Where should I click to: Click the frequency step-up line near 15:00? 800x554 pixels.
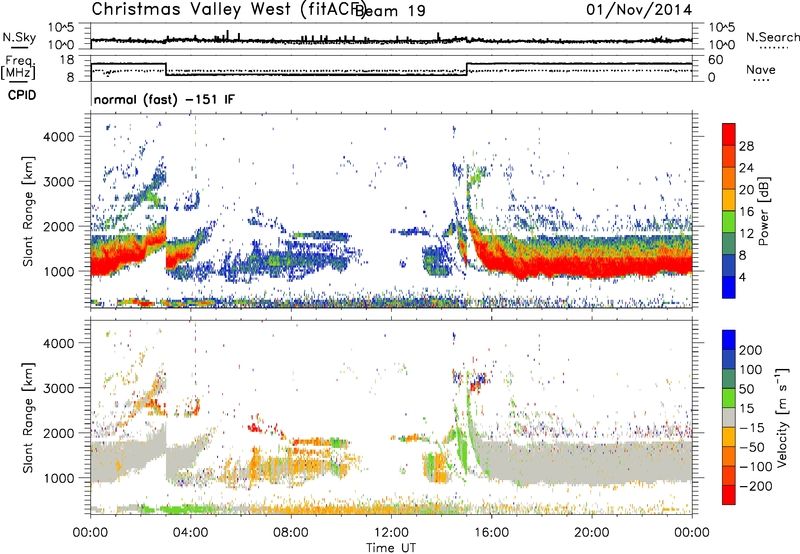tap(467, 69)
